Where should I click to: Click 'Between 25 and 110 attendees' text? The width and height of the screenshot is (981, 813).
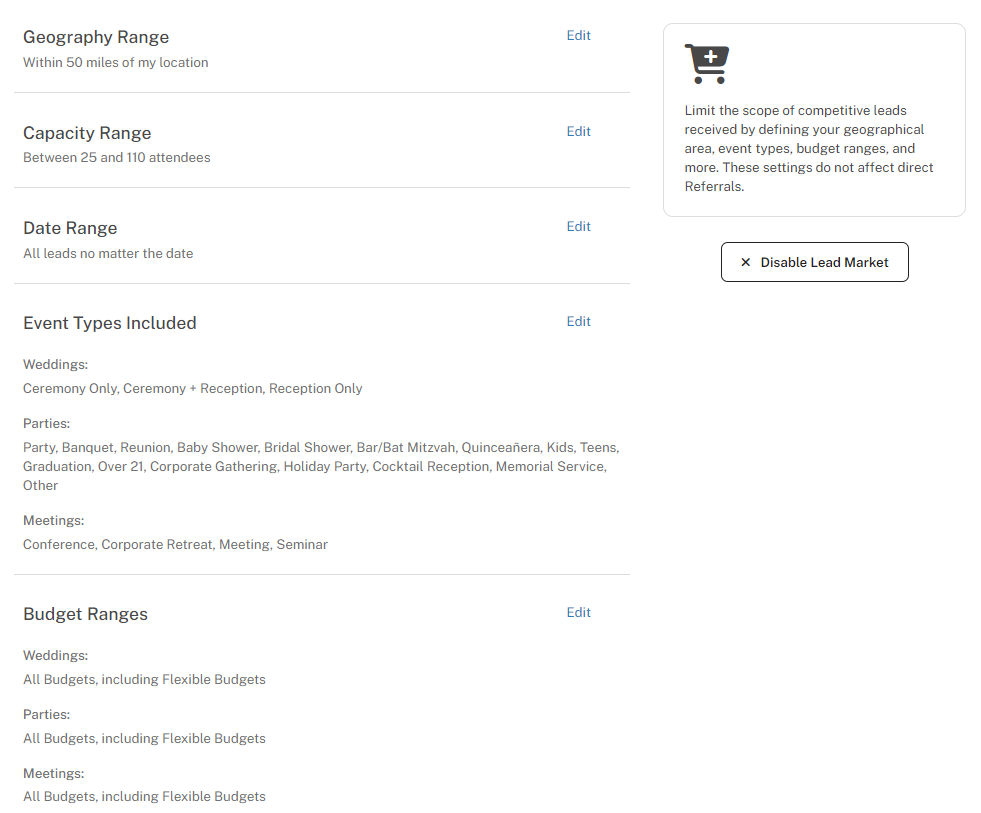[117, 158]
